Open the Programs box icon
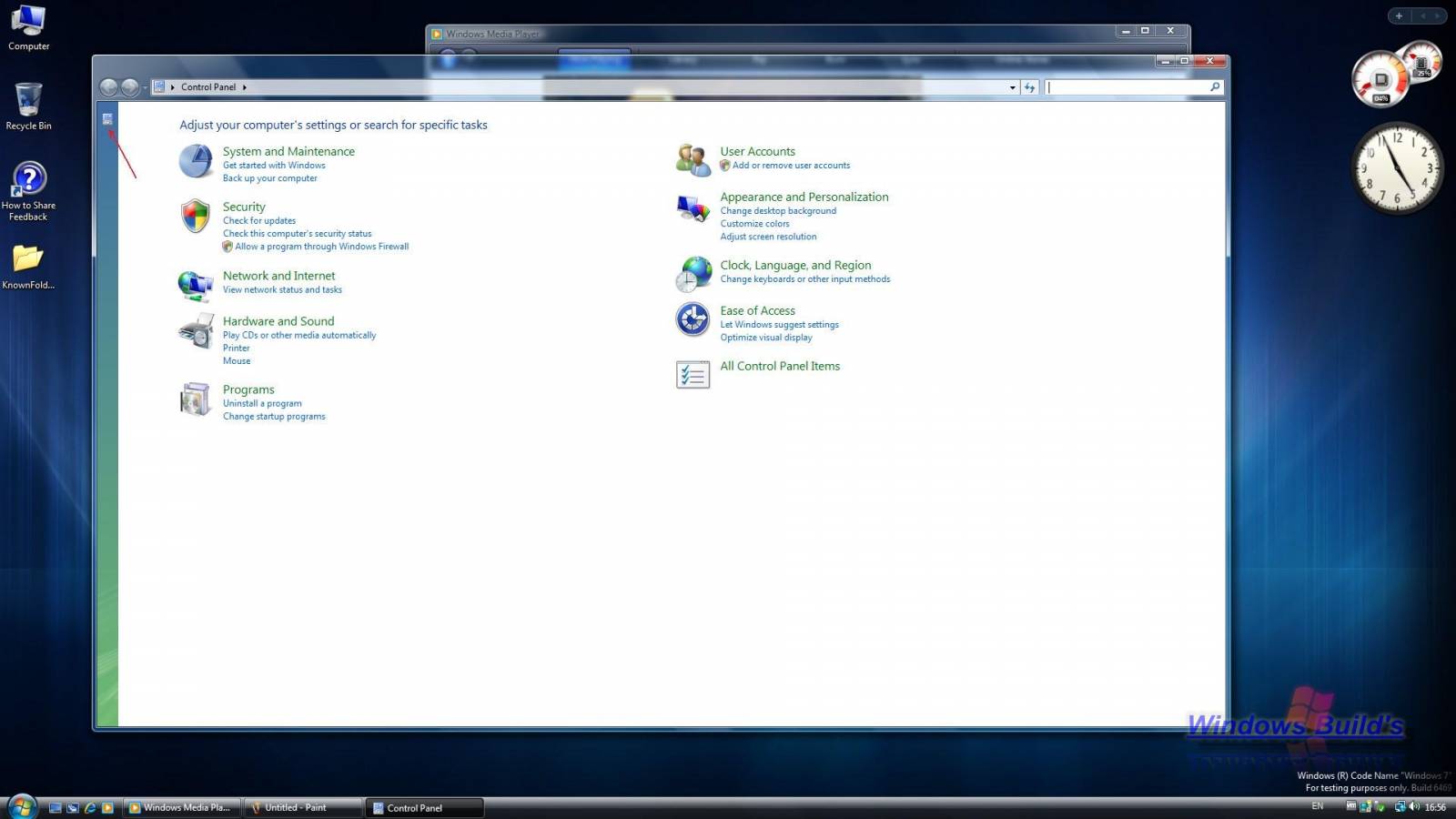Viewport: 1456px width, 819px height. (196, 399)
